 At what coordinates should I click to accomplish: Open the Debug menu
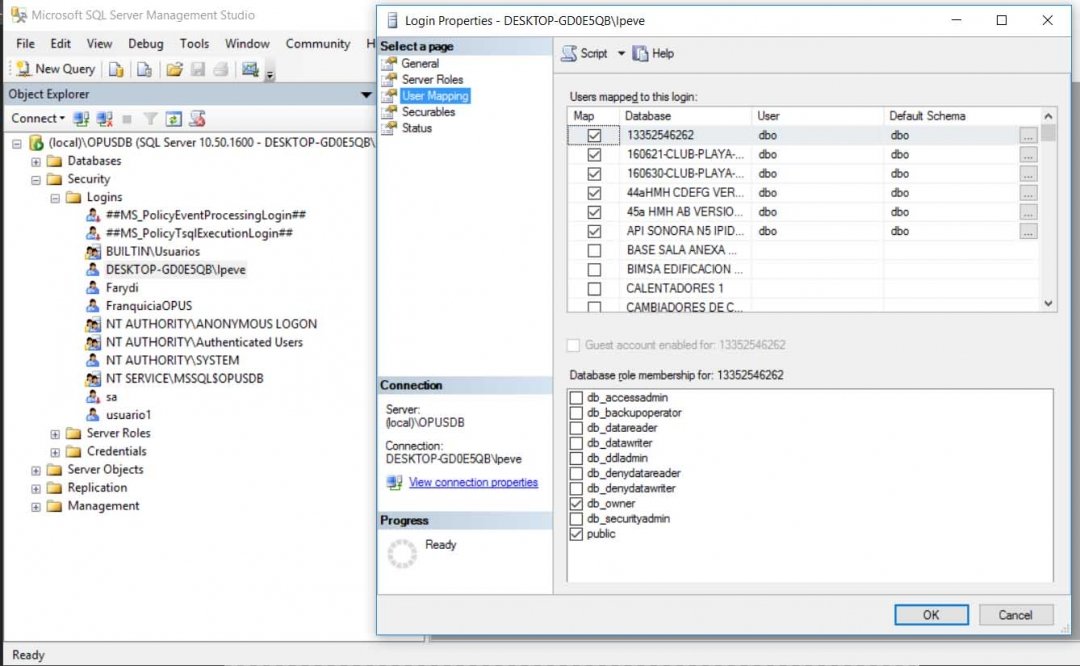click(146, 44)
